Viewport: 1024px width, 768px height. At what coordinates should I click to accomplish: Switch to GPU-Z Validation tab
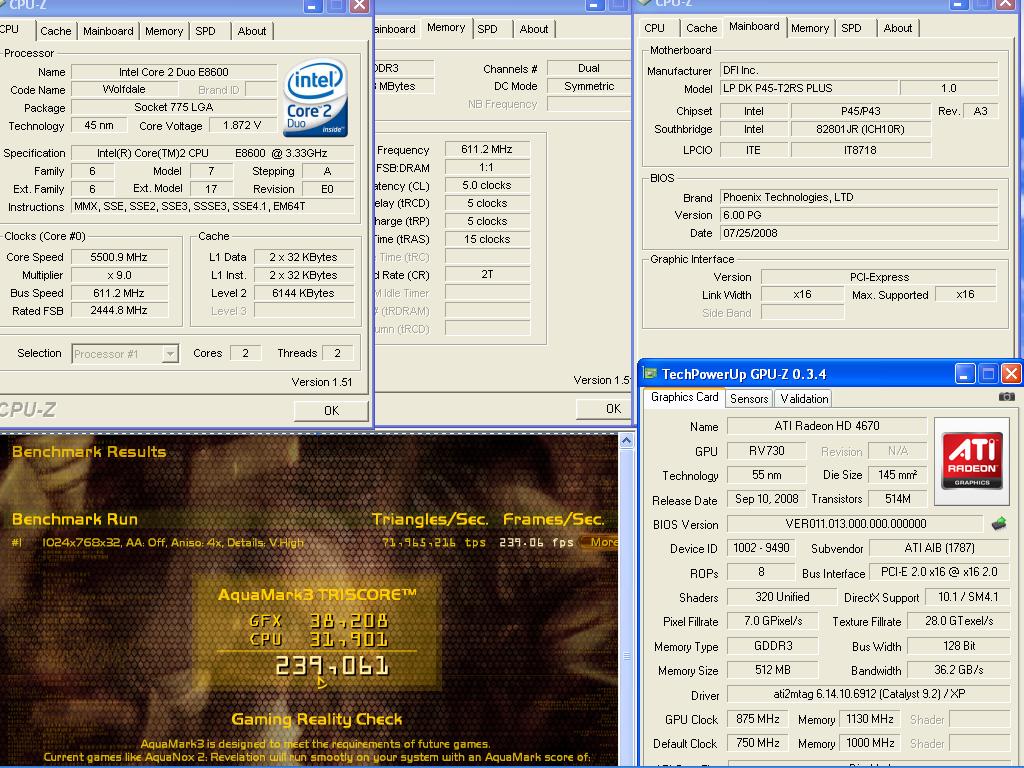click(x=804, y=398)
